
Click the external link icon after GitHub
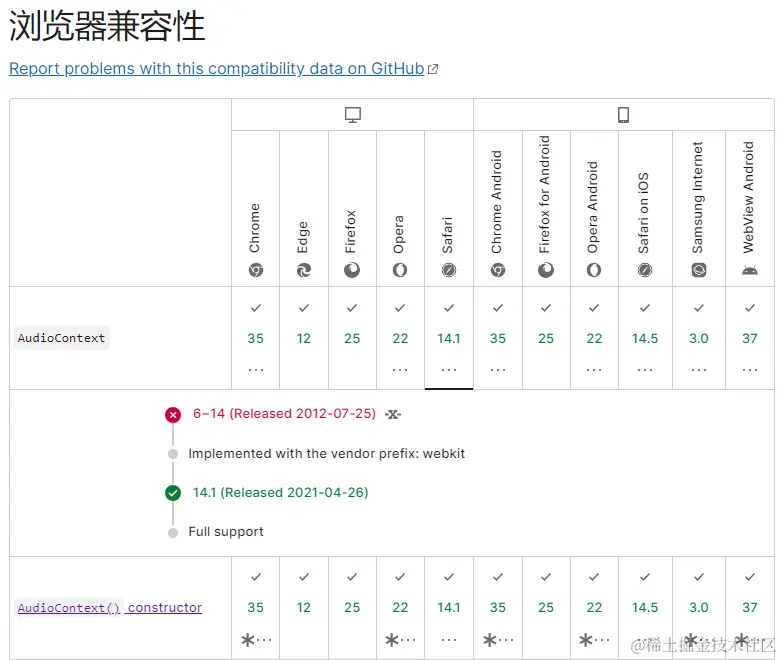click(433, 69)
